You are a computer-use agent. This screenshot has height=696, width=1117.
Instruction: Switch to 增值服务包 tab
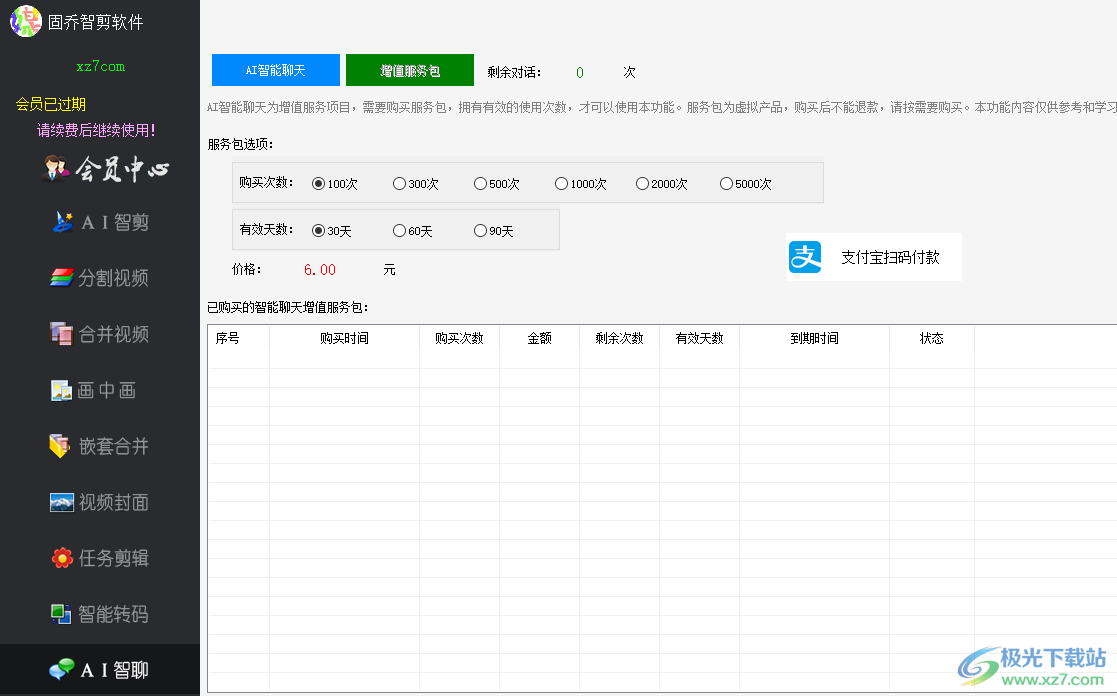tap(410, 70)
